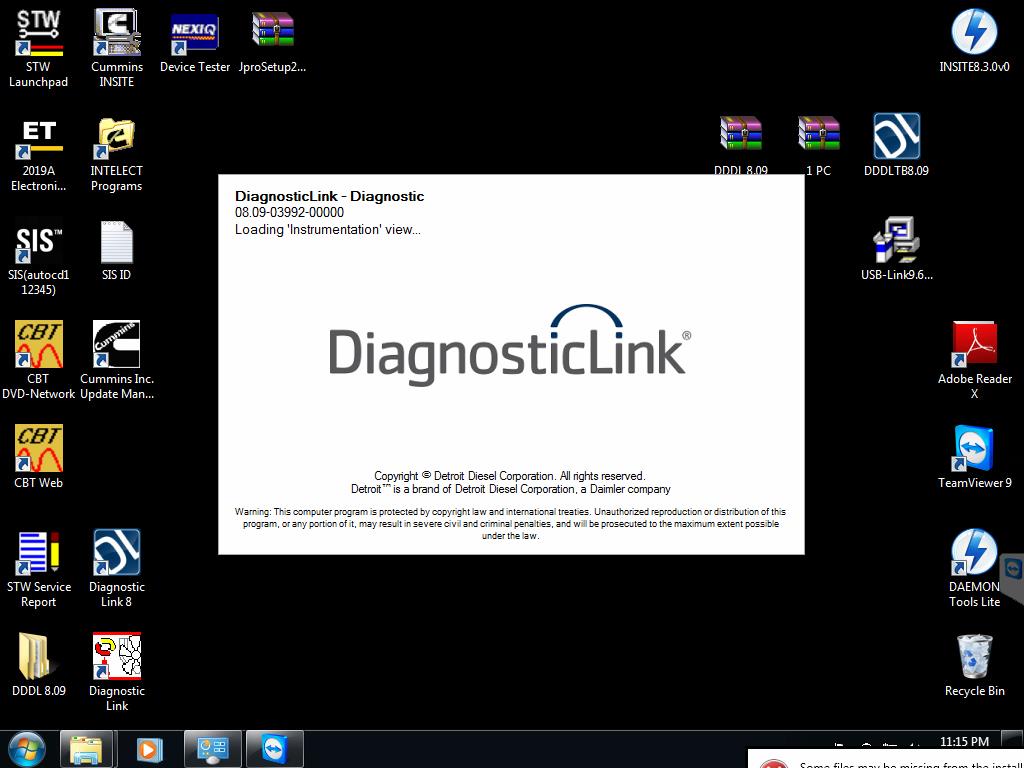Launch 2019A Electronic Technician shortcut

(x=39, y=155)
